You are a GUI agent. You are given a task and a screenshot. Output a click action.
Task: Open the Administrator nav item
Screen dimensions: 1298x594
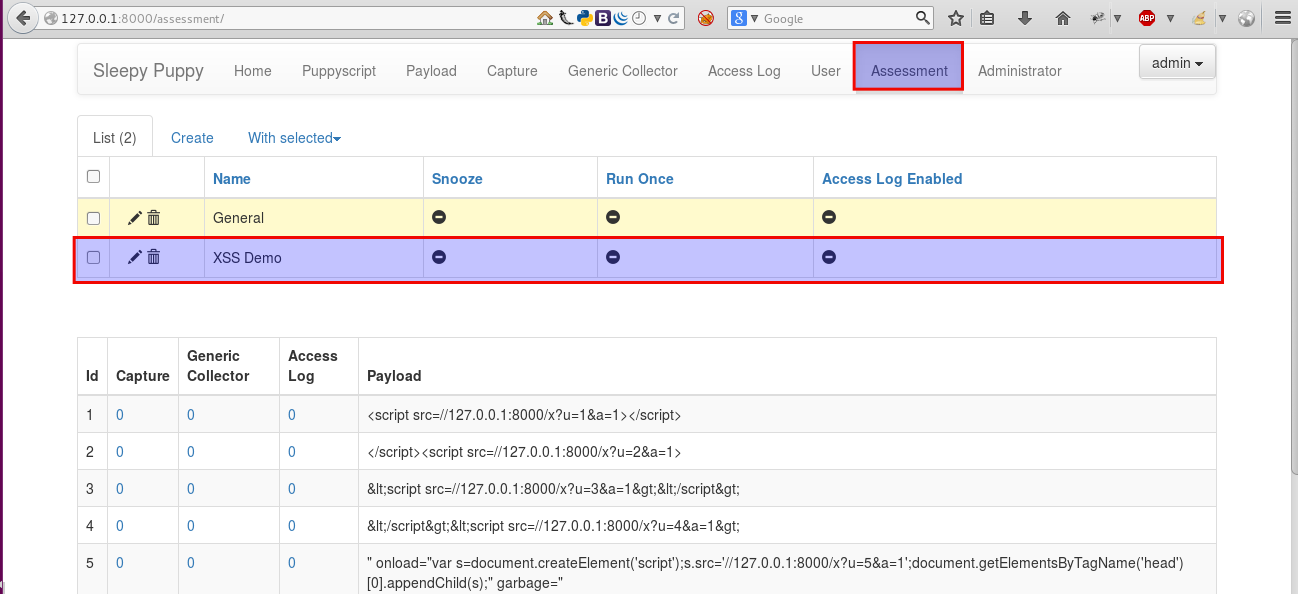(x=1020, y=71)
